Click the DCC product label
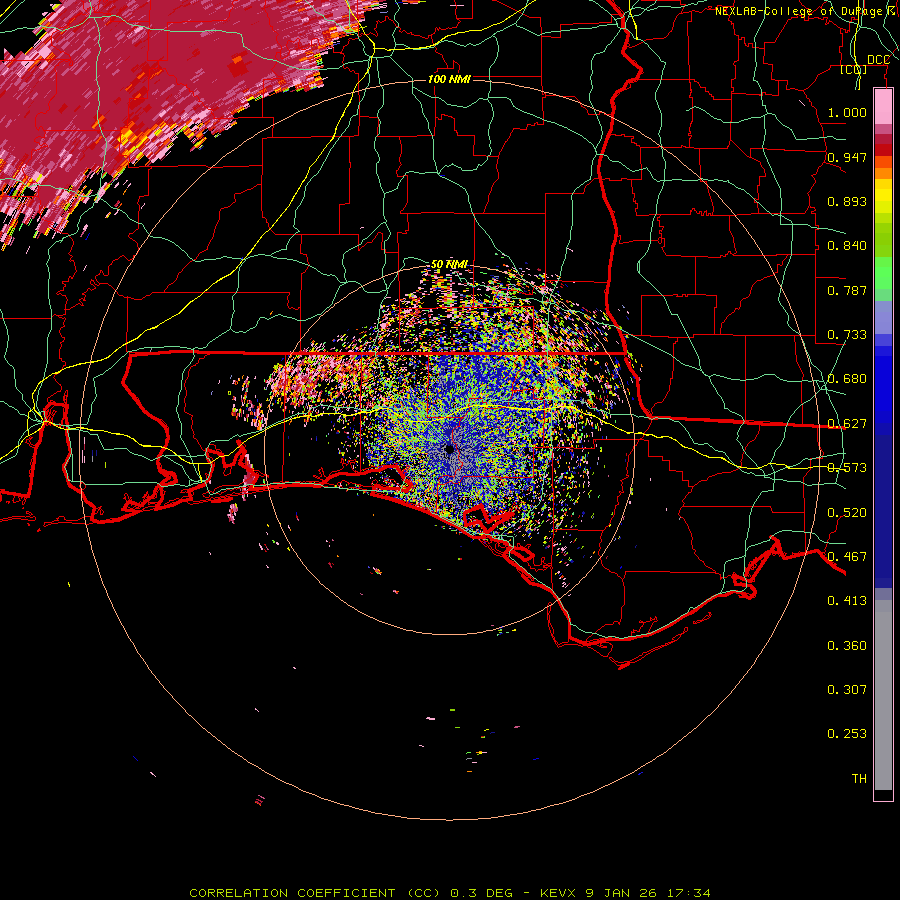 (x=878, y=60)
